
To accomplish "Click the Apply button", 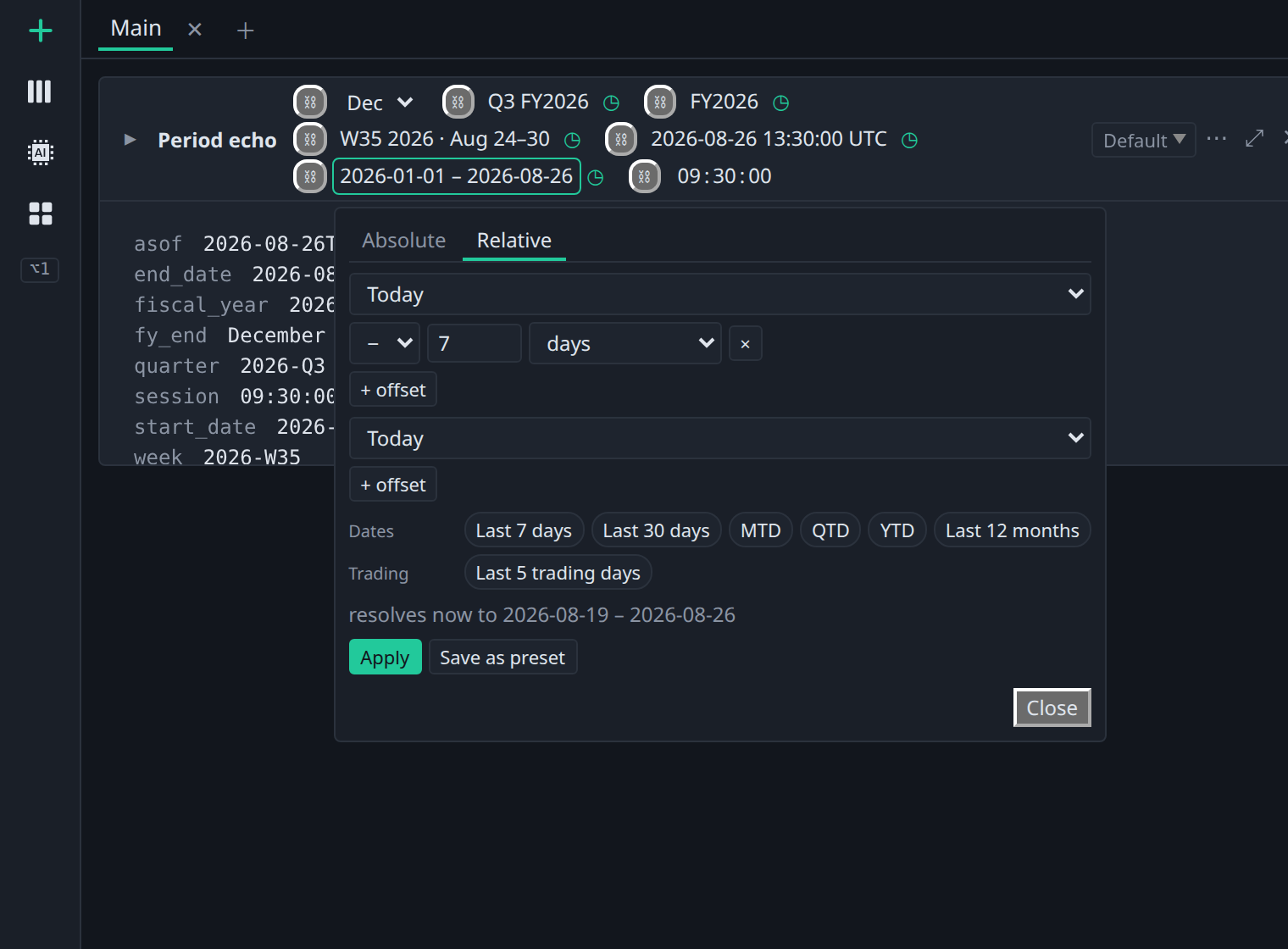I will coord(386,657).
